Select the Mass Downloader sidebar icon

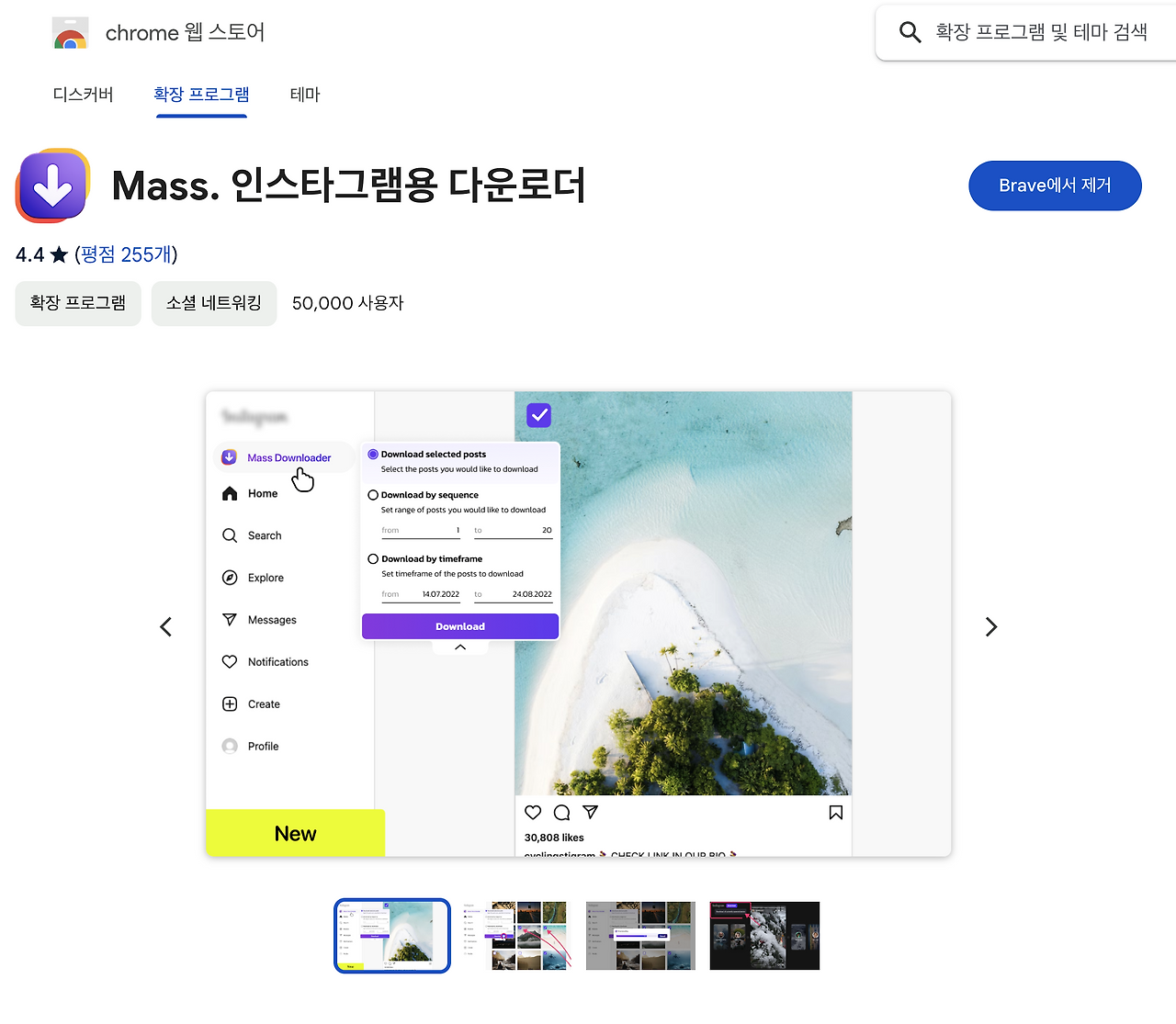click(228, 456)
